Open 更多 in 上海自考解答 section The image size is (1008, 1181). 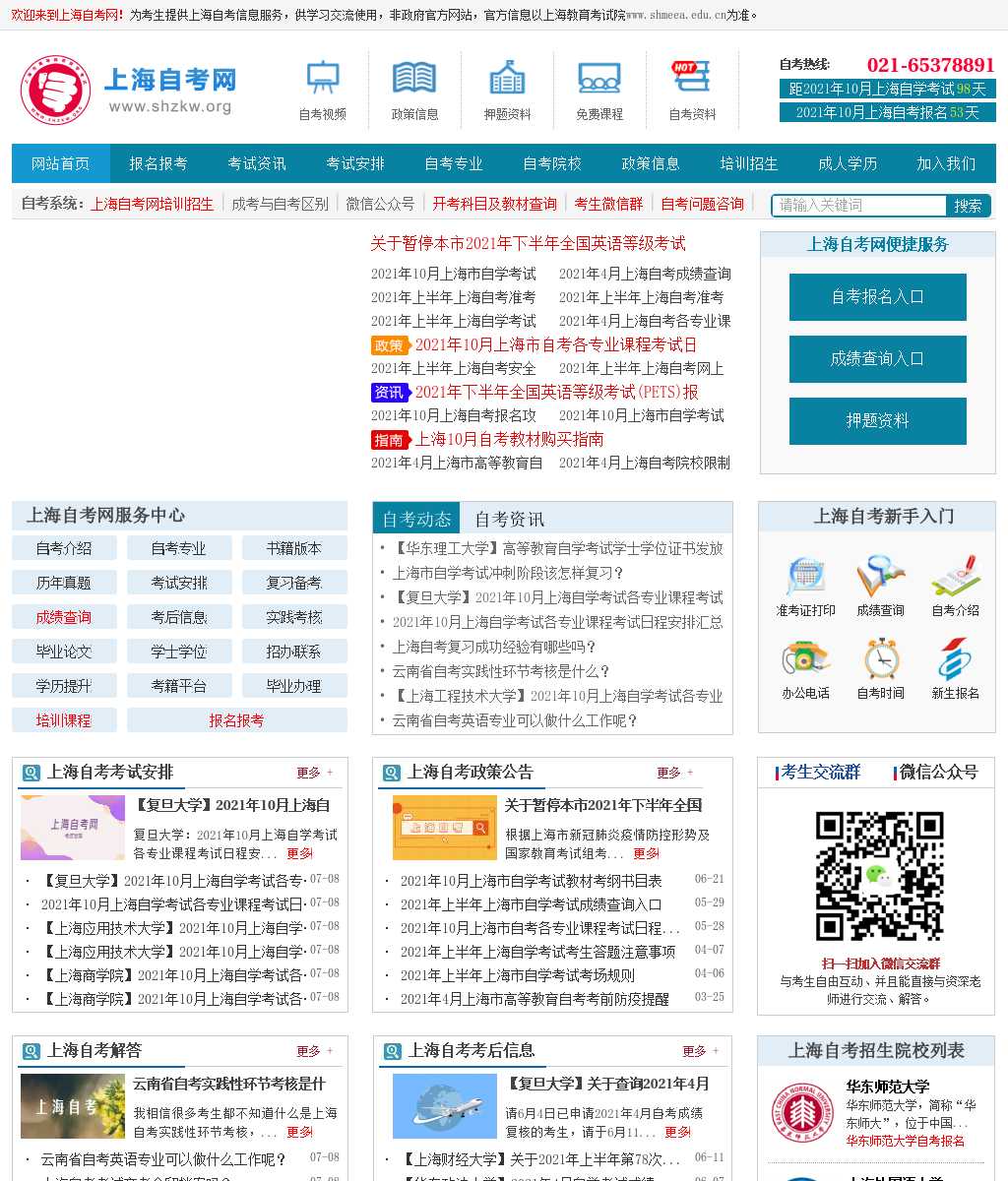click(314, 1051)
